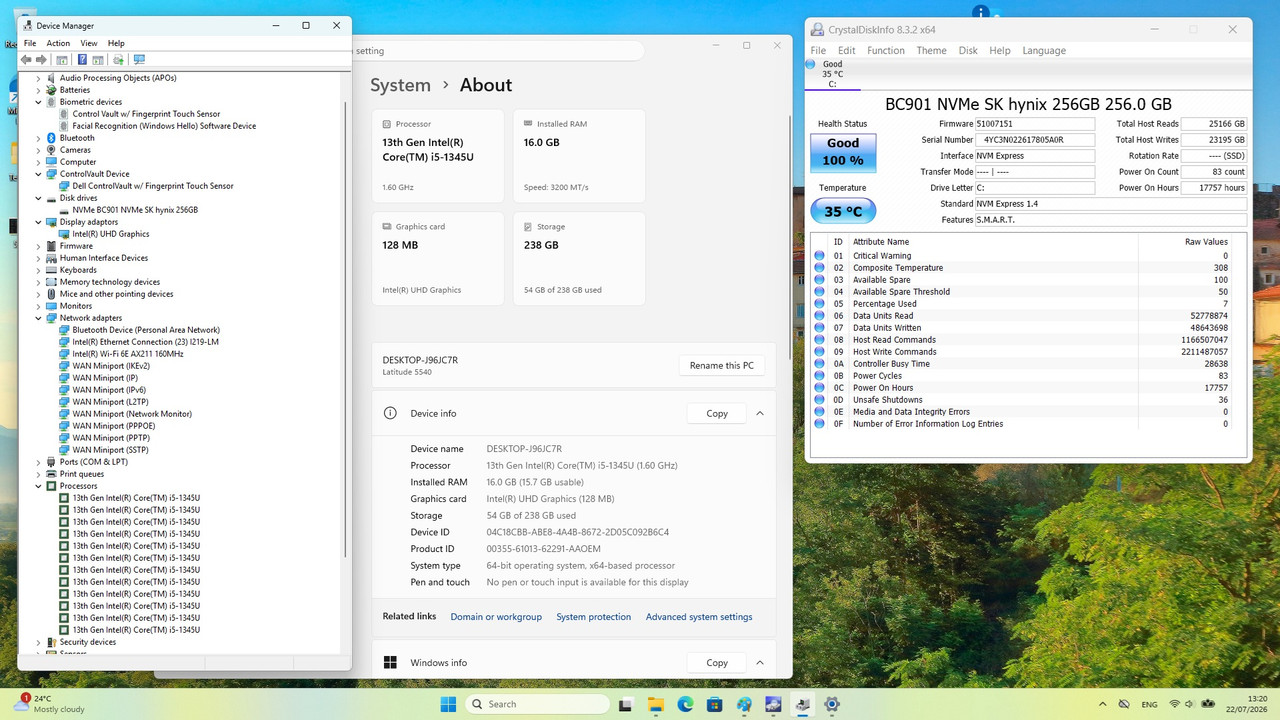Click the Rename this PC button
This screenshot has height=720, width=1280.
[722, 365]
